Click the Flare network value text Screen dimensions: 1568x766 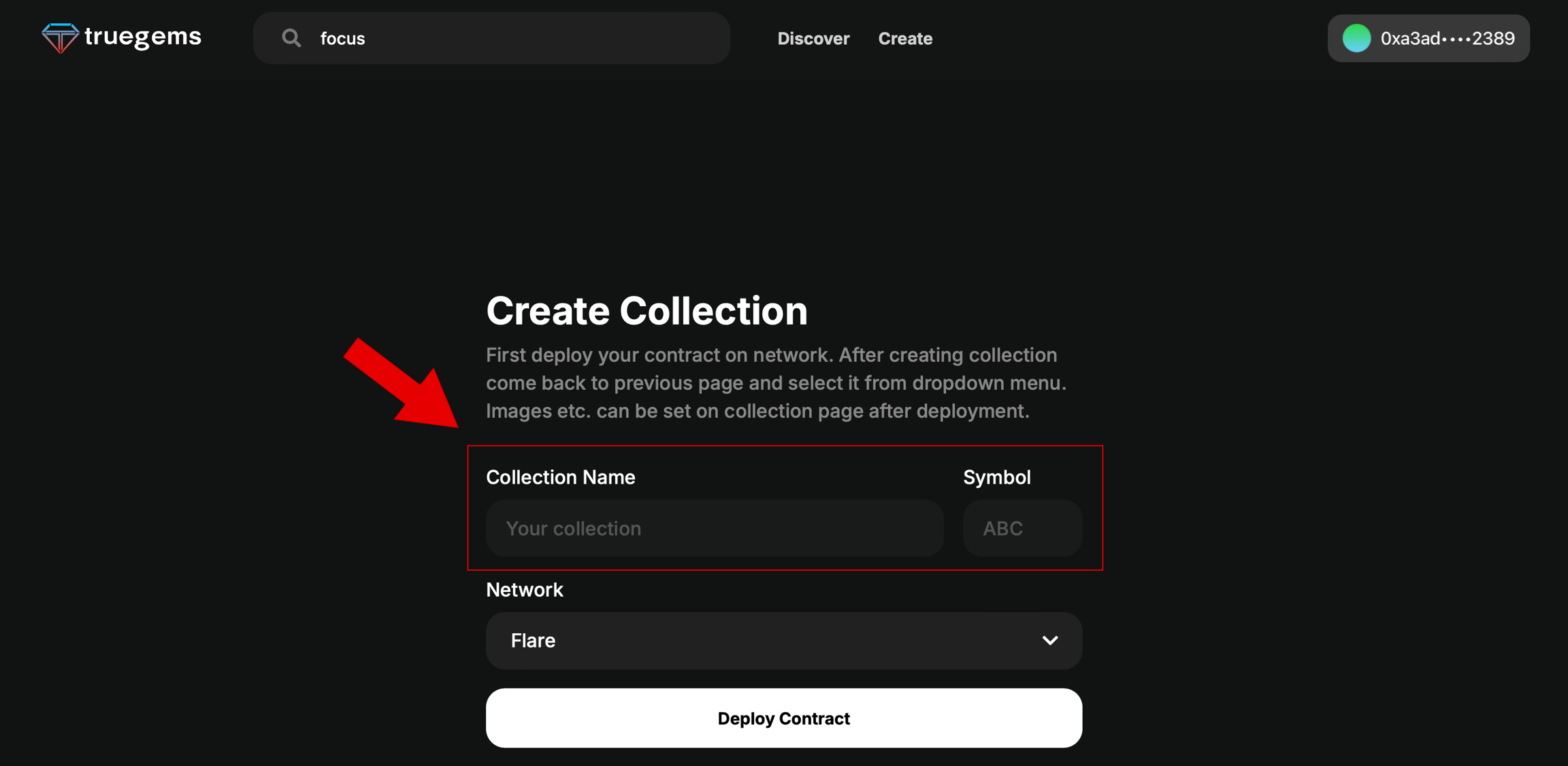click(533, 641)
